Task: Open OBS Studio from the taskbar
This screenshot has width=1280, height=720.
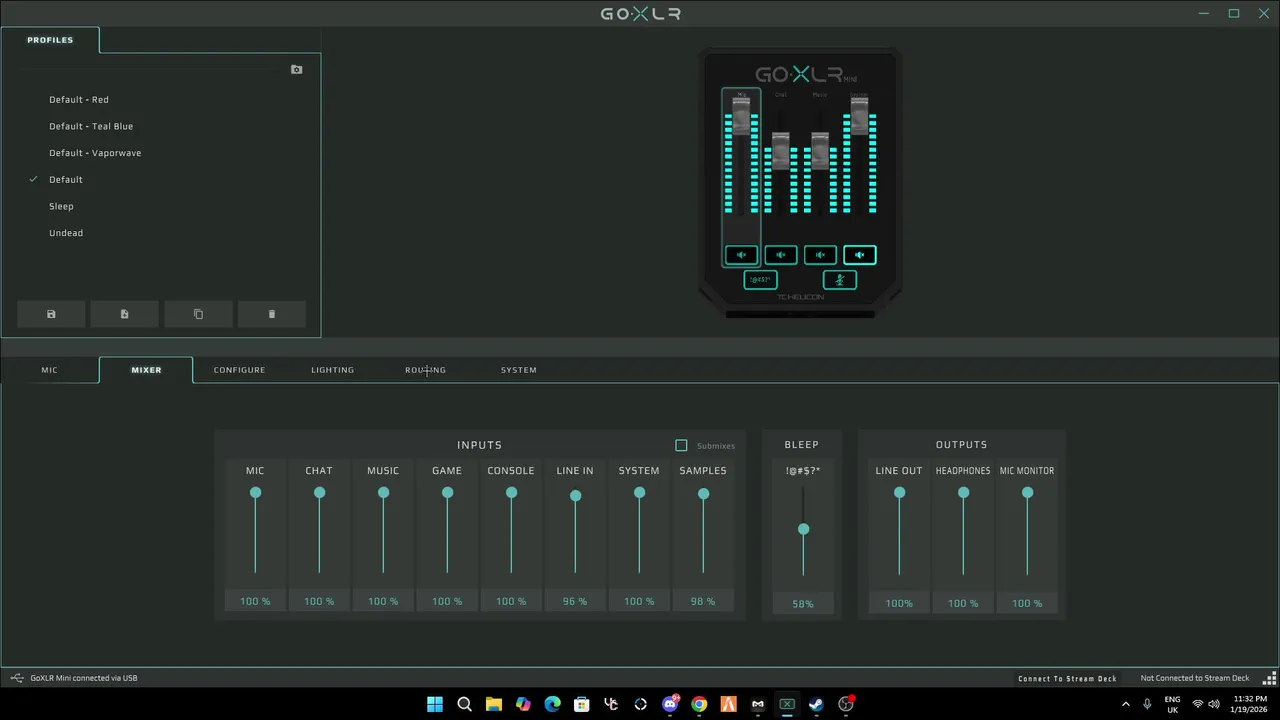Action: point(846,704)
